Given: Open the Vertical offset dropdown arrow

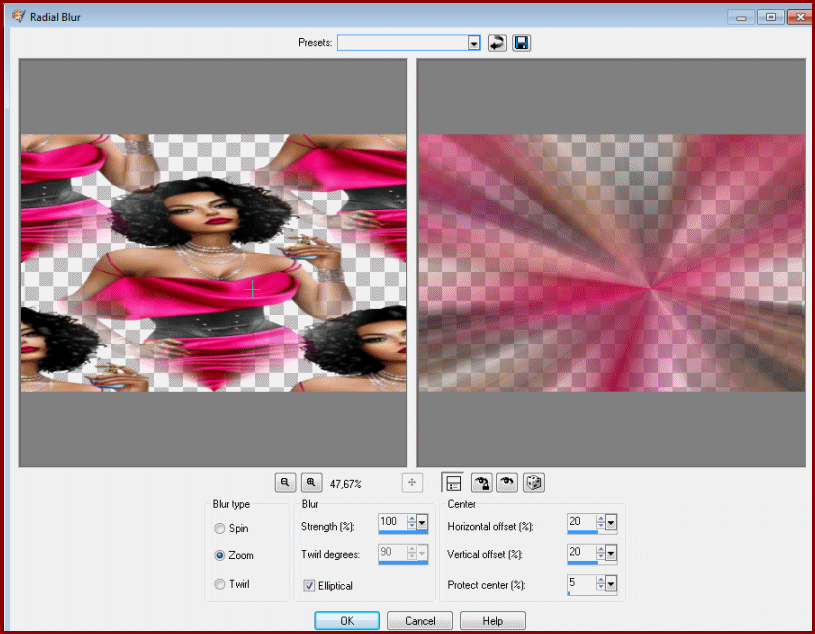Looking at the screenshot, I should pos(611,553).
